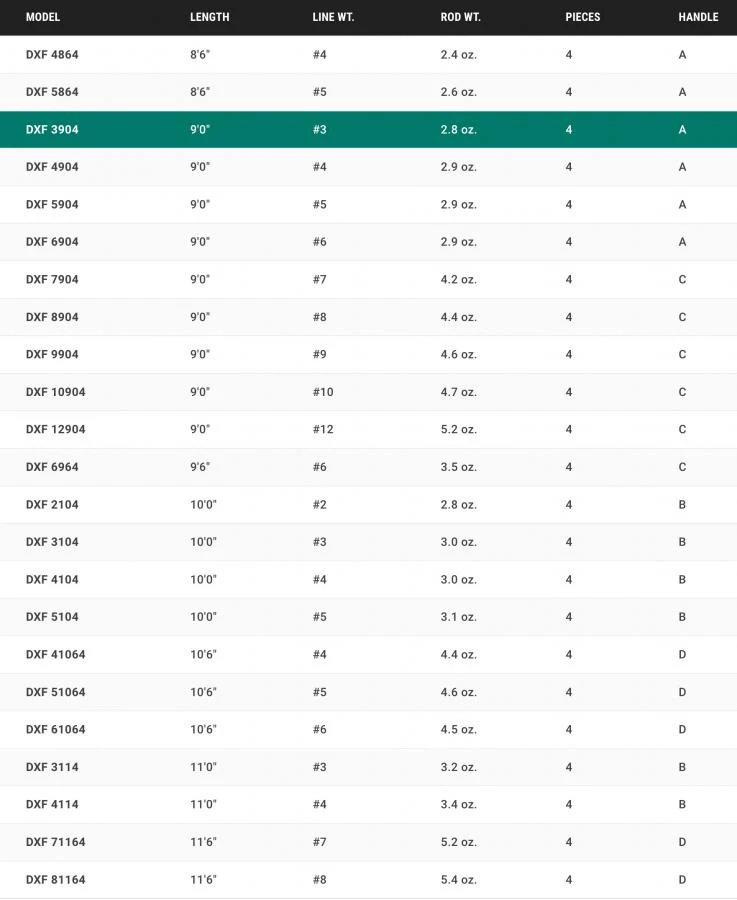Image resolution: width=737 pixels, height=900 pixels.
Task: Click the #9 line weight cell
Action: point(320,355)
